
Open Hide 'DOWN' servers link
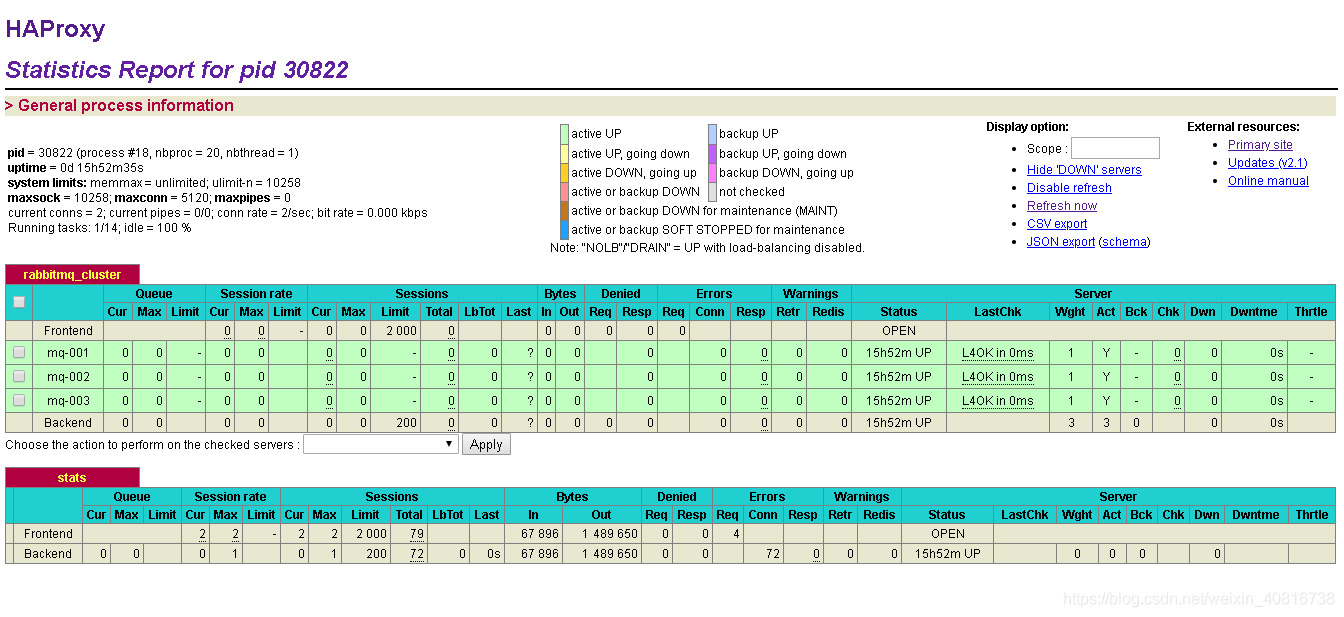(1084, 170)
